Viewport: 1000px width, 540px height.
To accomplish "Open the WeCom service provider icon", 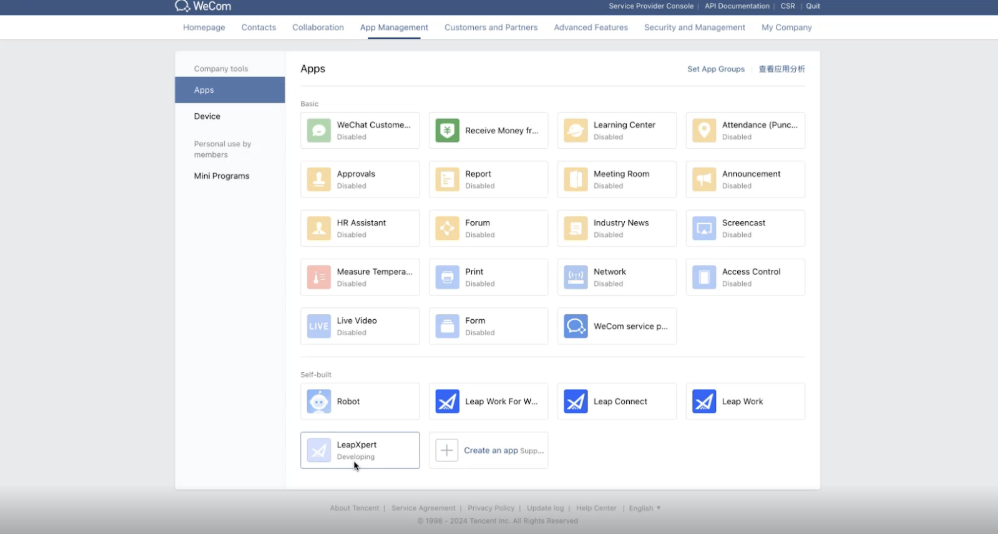I will [x=575, y=326].
